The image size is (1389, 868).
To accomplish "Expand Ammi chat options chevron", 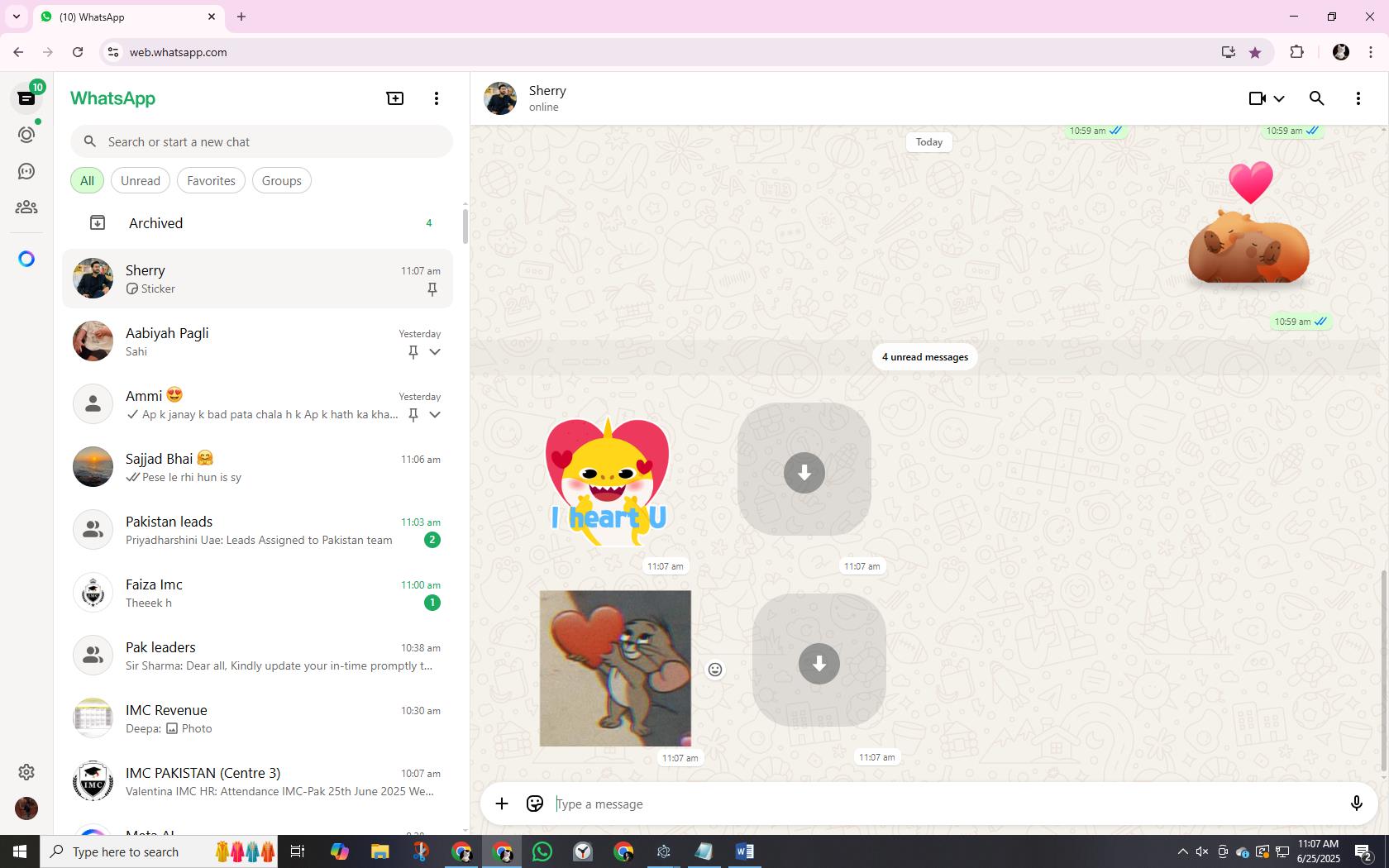I will click(435, 415).
